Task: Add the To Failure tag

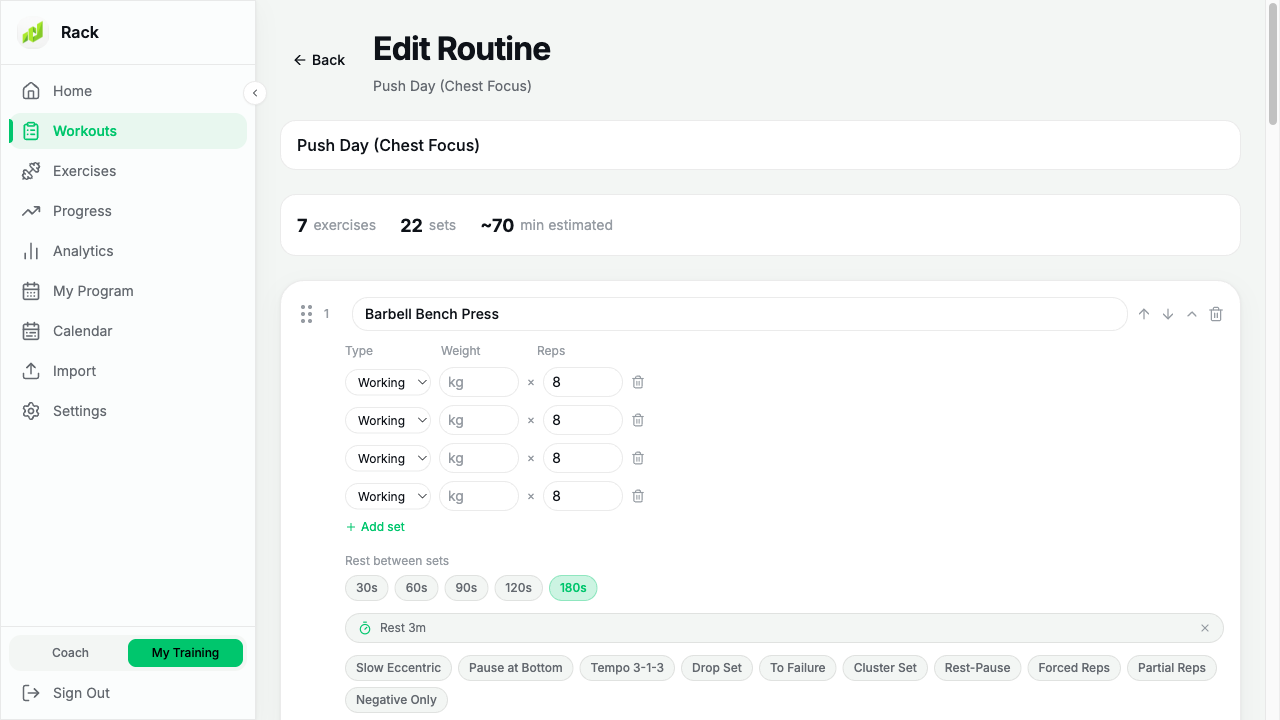Action: 798,668
